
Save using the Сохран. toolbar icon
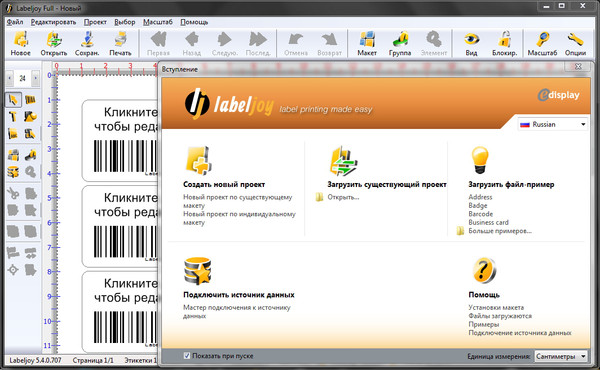click(87, 44)
